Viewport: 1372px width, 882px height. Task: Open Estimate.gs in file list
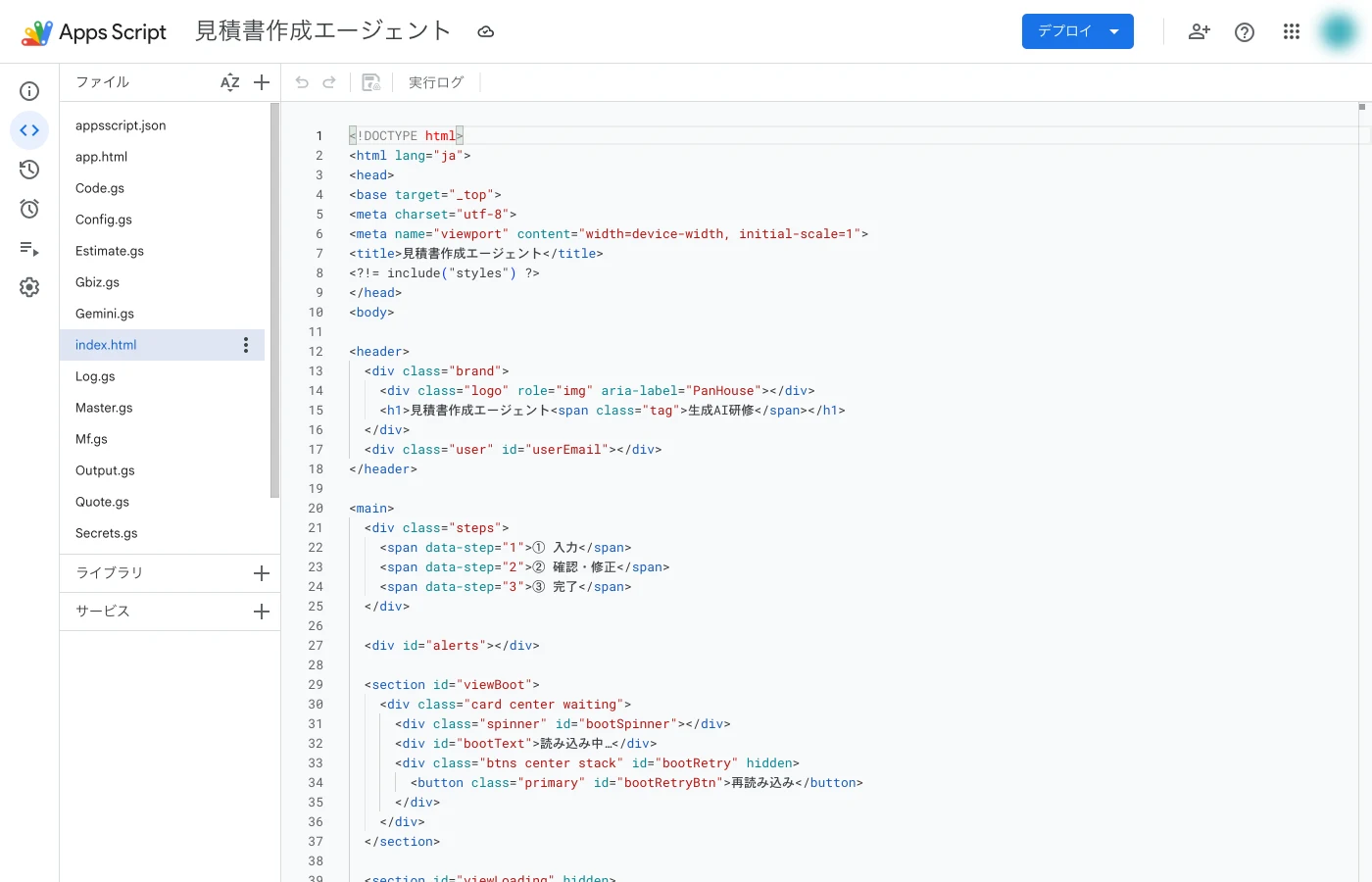pos(163,251)
